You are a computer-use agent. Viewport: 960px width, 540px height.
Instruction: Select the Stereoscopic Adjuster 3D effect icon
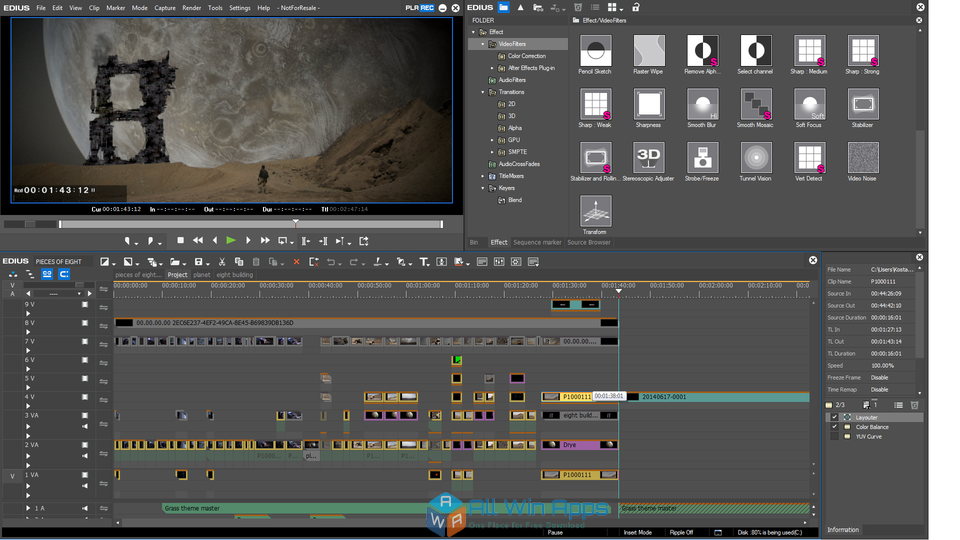pyautogui.click(x=649, y=157)
